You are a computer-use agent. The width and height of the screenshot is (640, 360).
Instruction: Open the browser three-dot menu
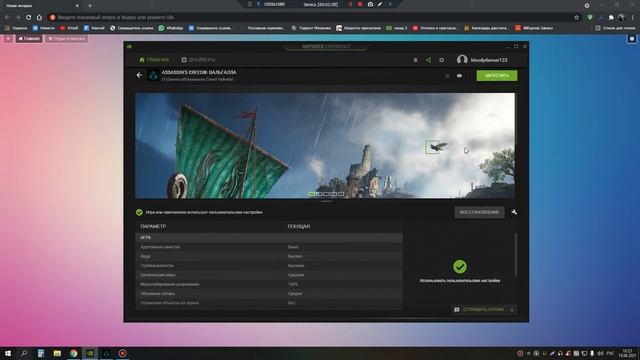(633, 18)
